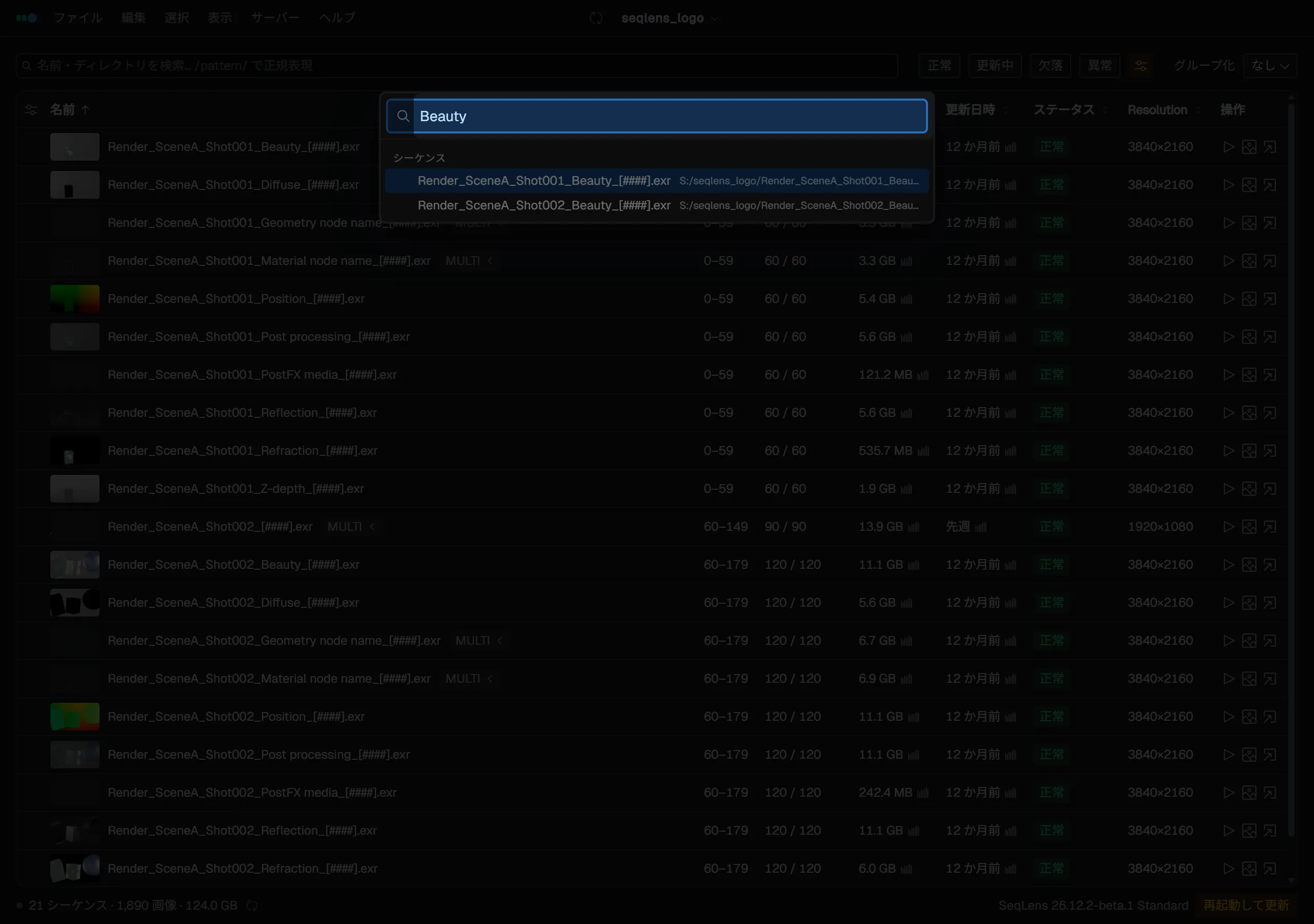
Task: Open the サーバー menu
Action: [275, 18]
